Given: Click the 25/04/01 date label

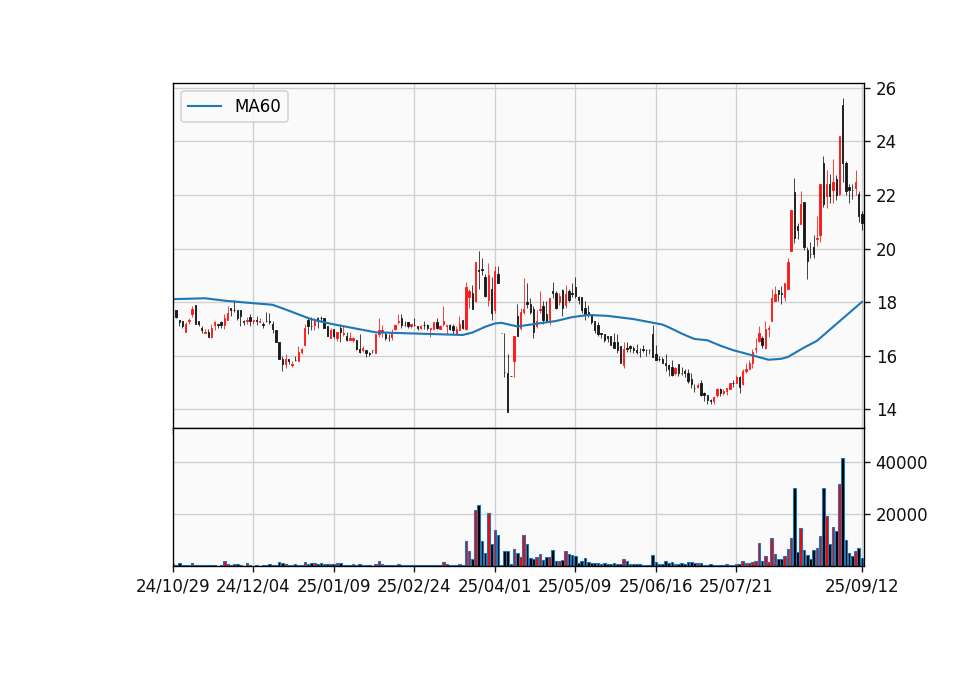Looking at the screenshot, I should [495, 586].
